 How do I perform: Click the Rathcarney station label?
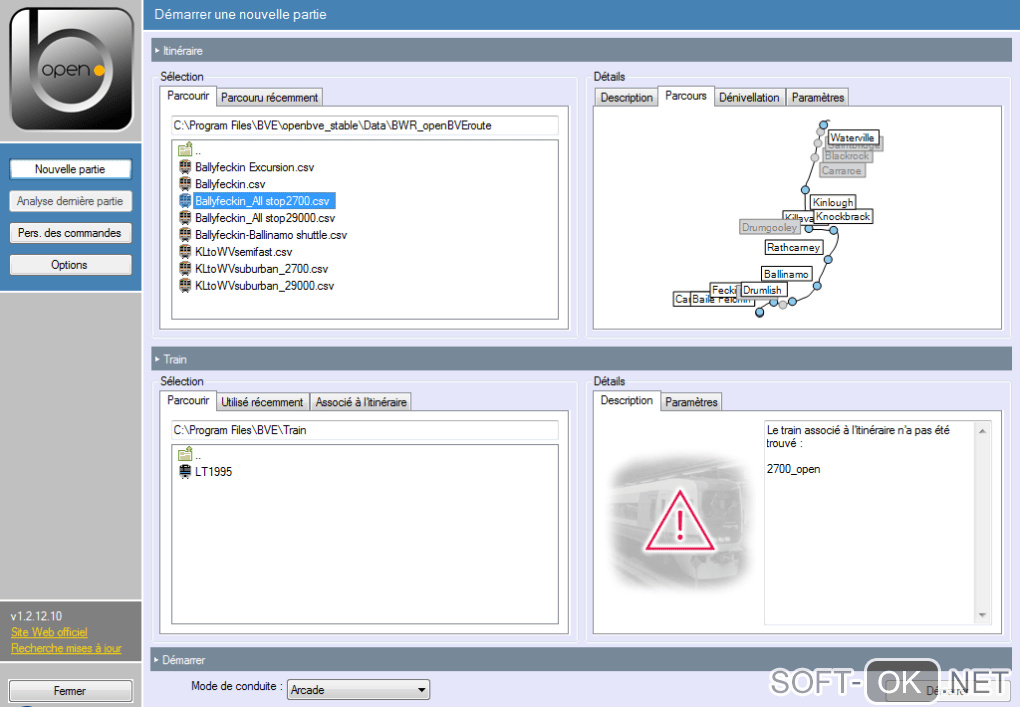click(x=794, y=247)
